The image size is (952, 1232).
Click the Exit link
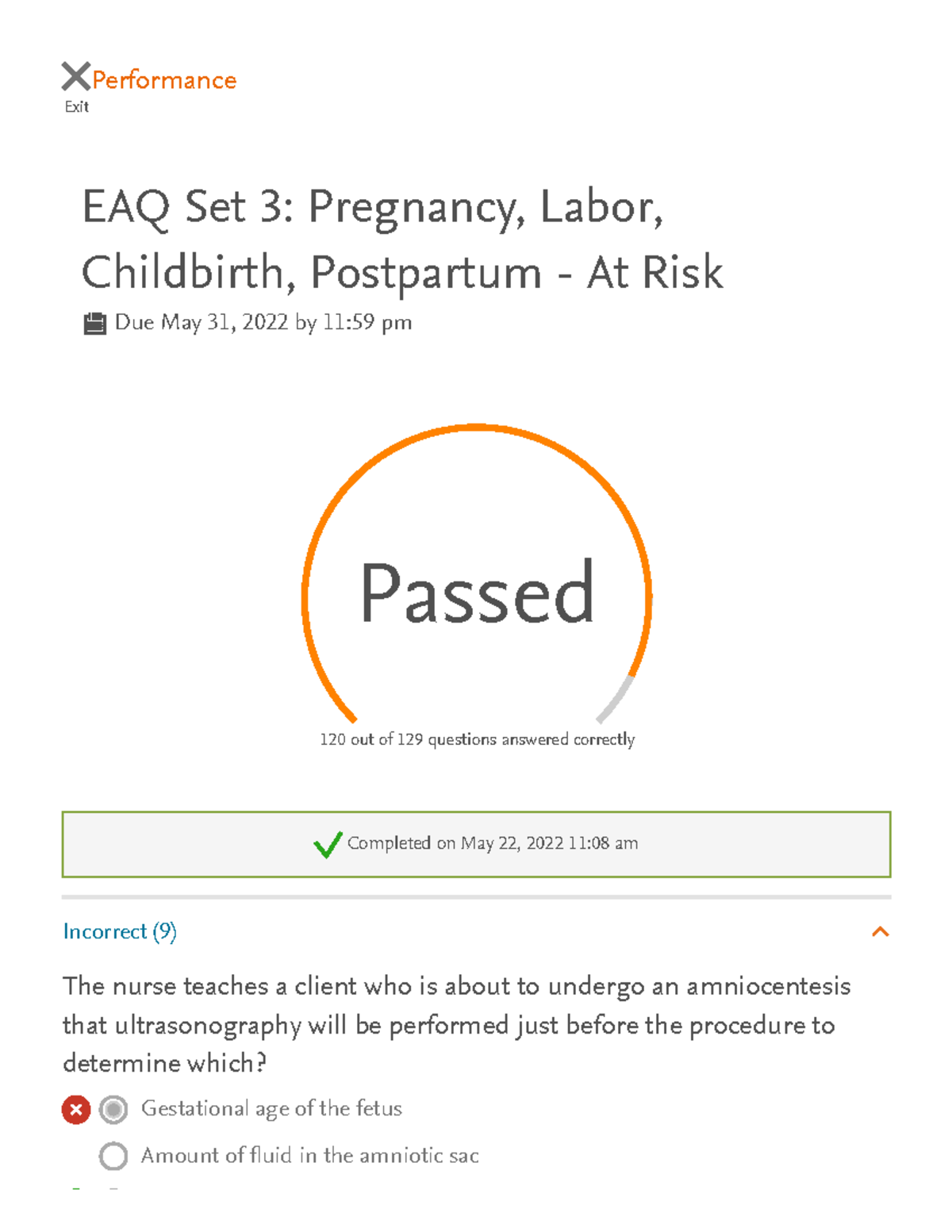tap(76, 106)
